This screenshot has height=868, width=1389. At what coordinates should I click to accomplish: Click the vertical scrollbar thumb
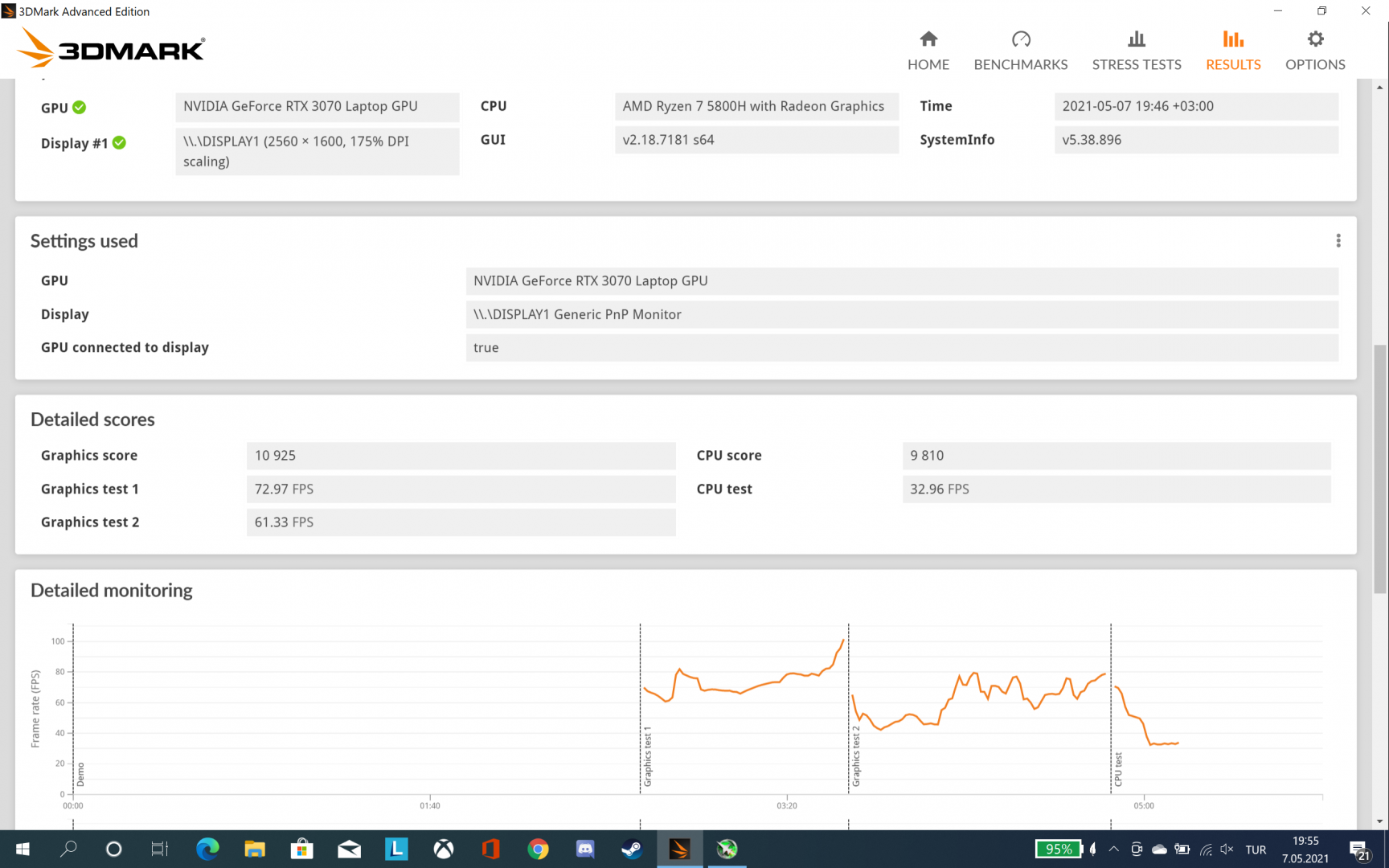point(1380,469)
